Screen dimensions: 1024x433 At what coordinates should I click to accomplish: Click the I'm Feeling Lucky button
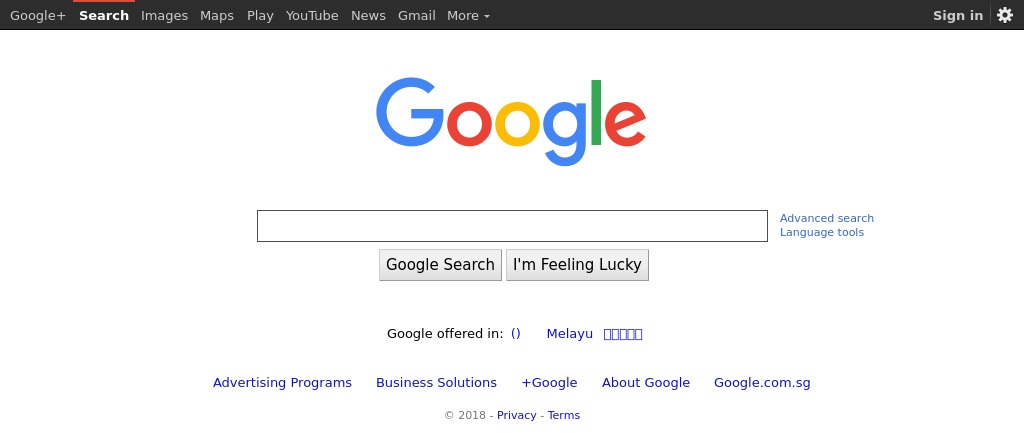[577, 265]
